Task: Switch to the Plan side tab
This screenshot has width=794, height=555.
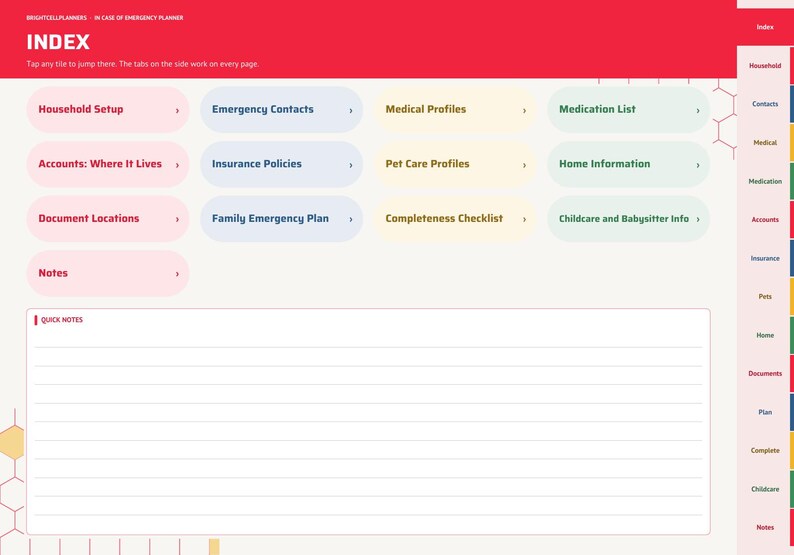Action: (x=765, y=412)
